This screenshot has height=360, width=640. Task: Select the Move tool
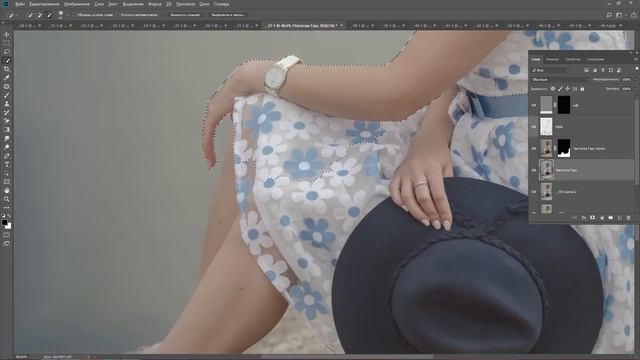(x=7, y=35)
